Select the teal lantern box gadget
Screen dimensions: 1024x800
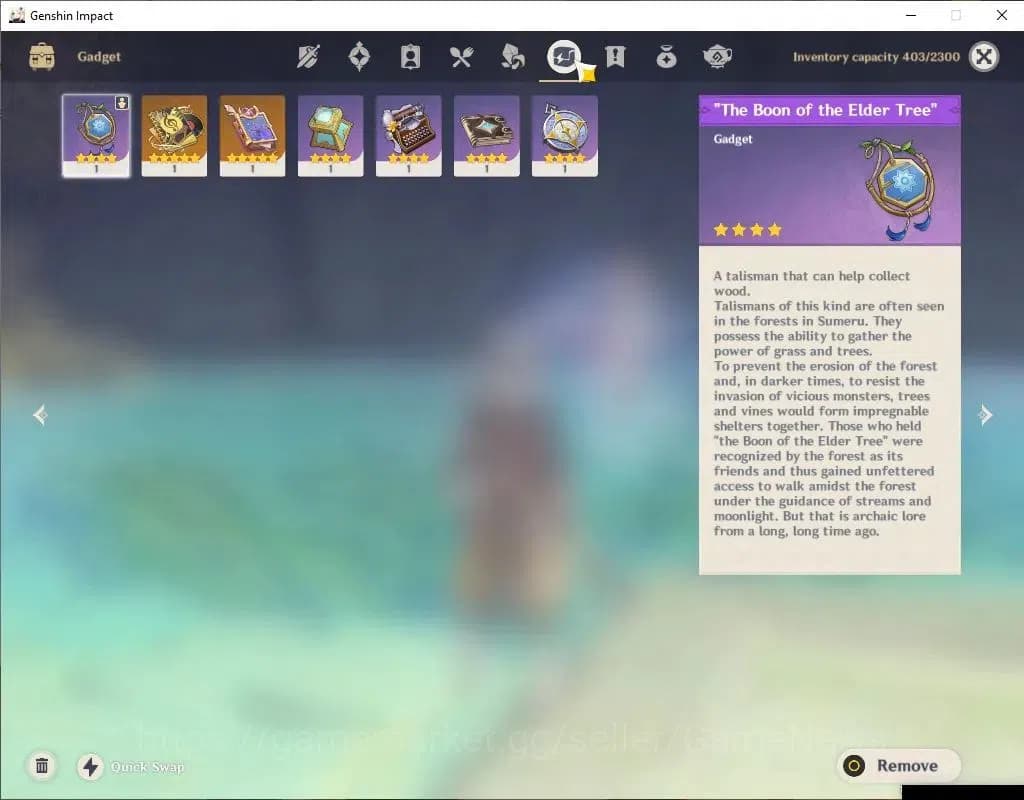[x=330, y=136]
